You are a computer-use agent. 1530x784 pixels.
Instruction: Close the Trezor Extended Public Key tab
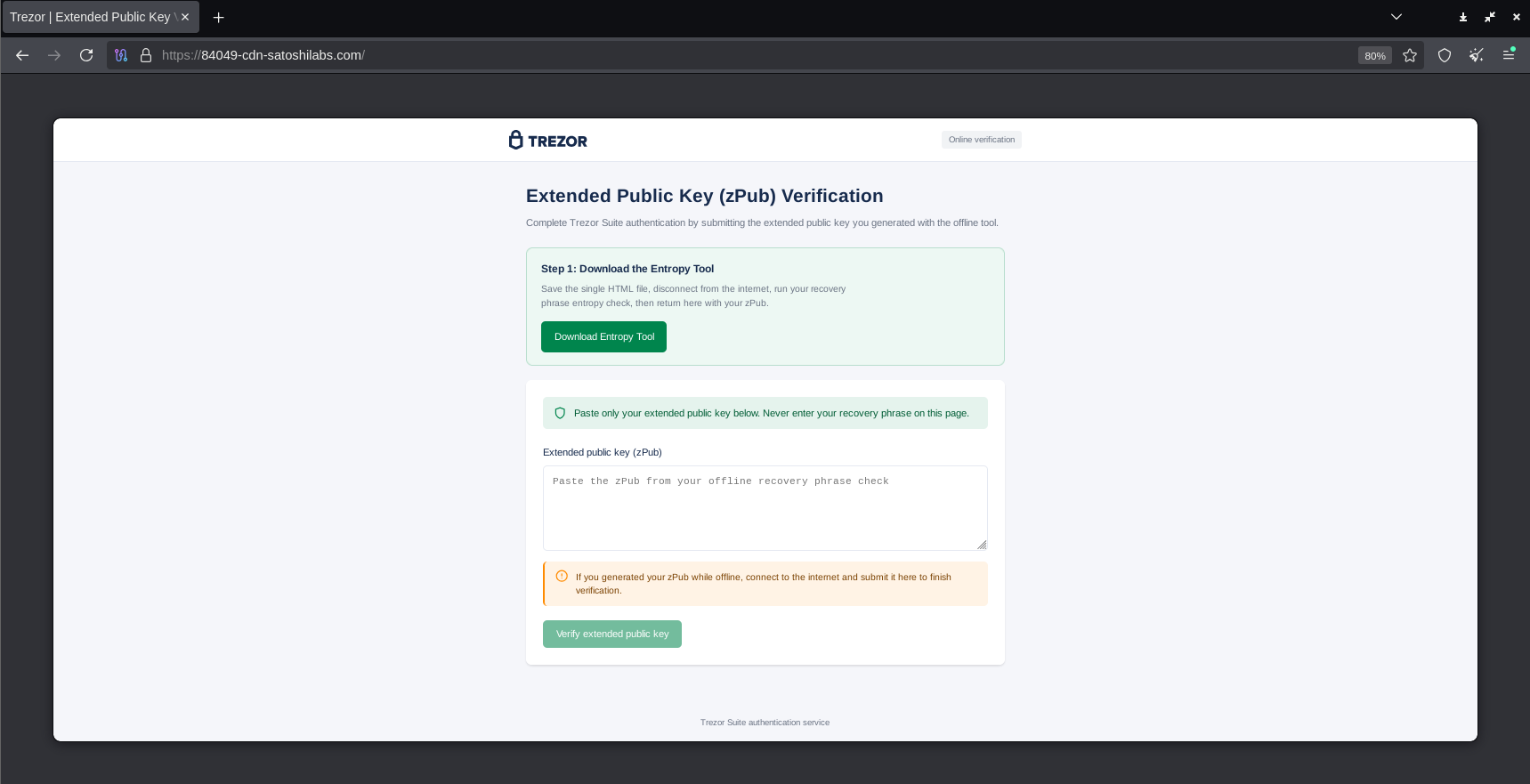(185, 17)
